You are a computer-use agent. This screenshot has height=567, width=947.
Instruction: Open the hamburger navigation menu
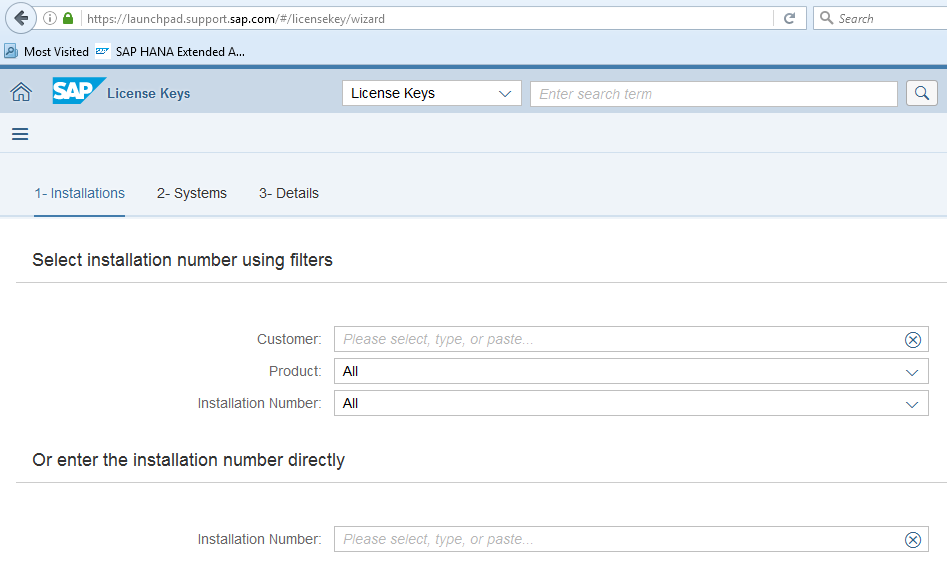(x=20, y=134)
